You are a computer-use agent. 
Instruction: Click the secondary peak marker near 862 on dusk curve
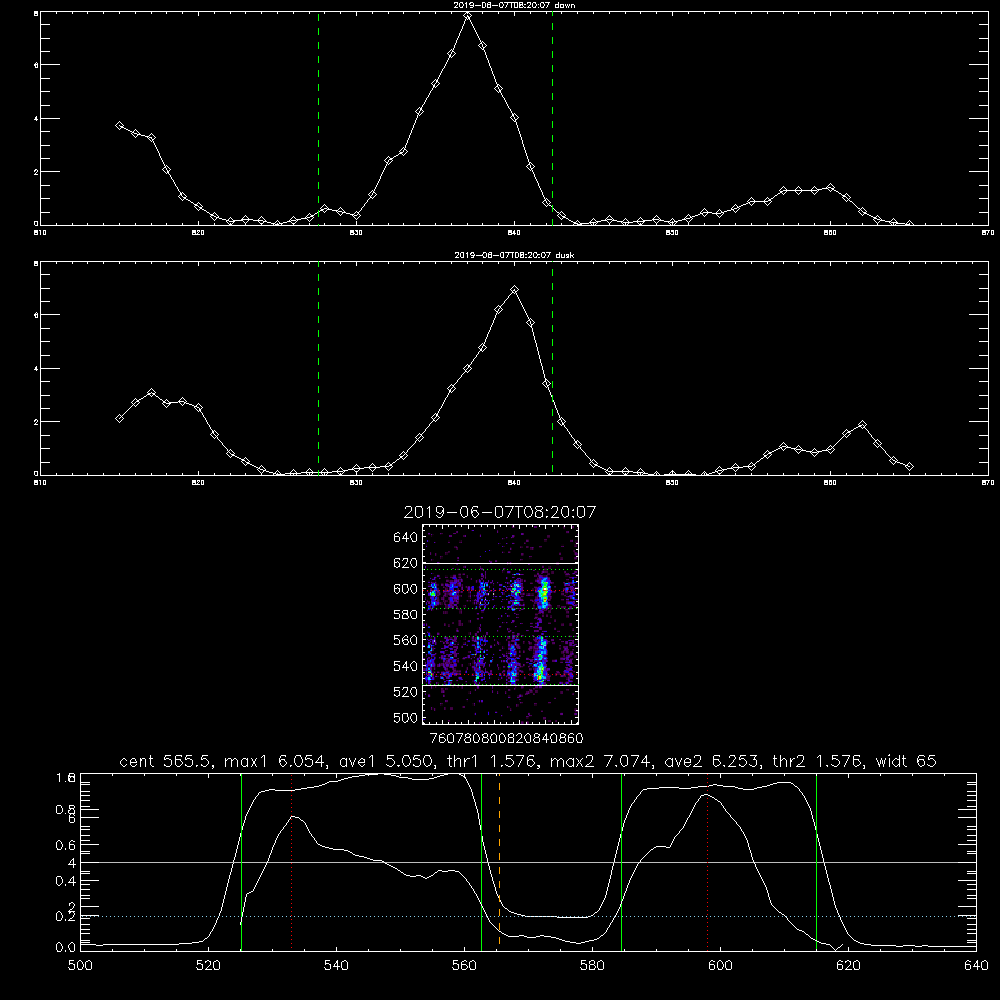pos(862,425)
